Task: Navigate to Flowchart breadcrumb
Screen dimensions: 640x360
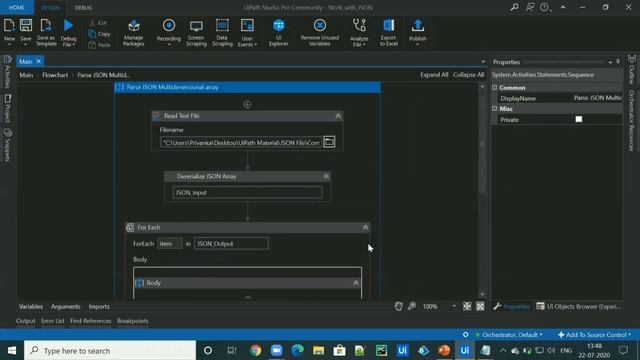Action: tap(55, 75)
